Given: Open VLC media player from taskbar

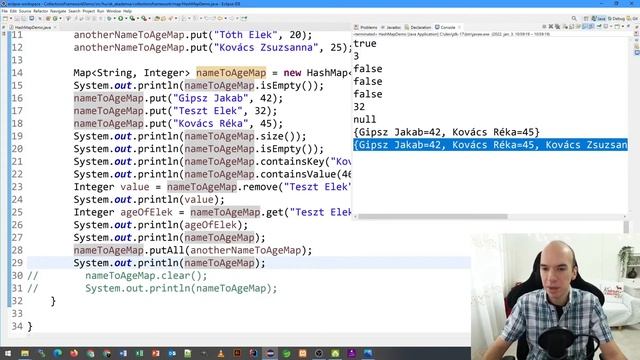Looking at the screenshot, I should pyautogui.click(x=221, y=353).
